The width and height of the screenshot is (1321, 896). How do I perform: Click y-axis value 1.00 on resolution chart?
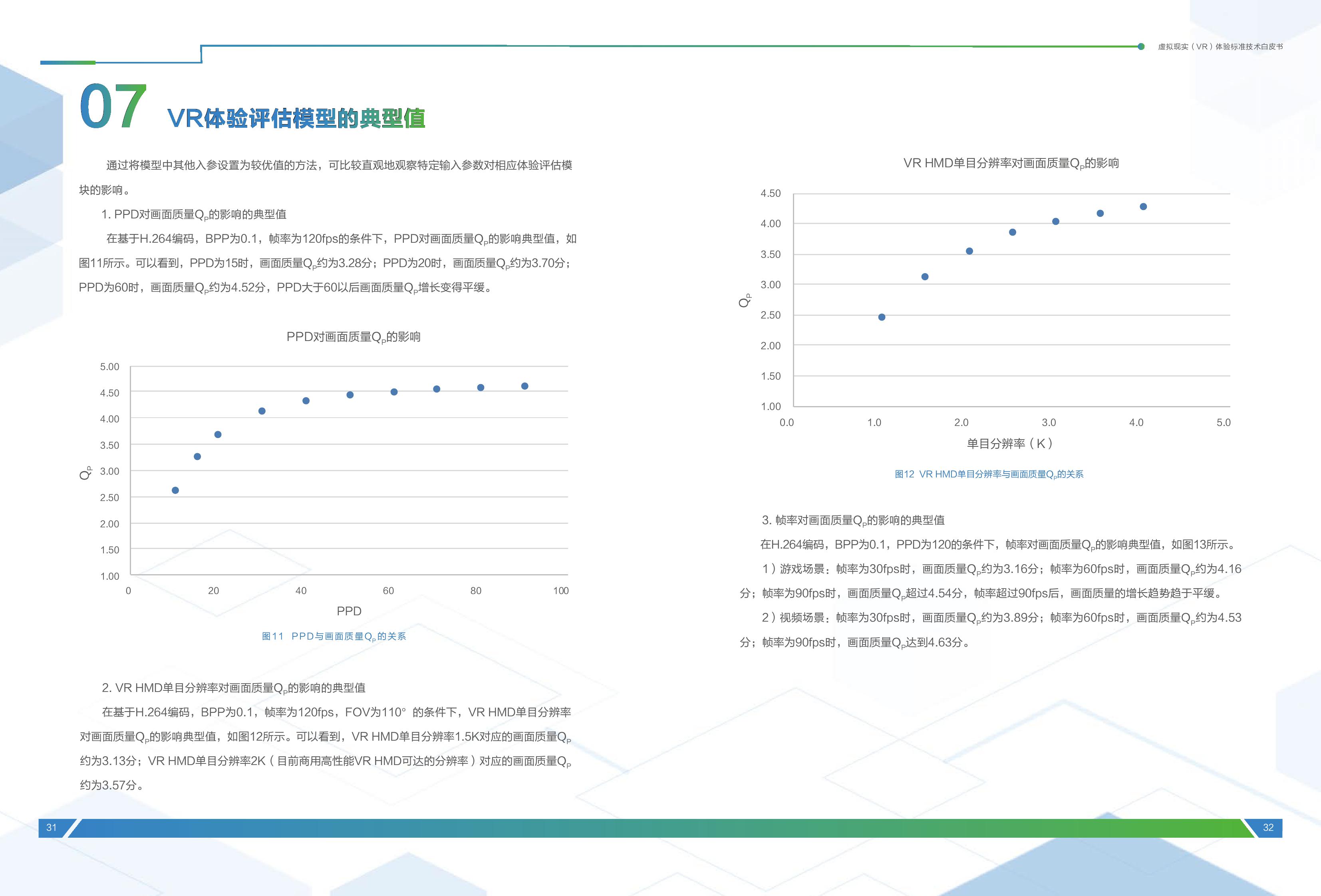770,407
